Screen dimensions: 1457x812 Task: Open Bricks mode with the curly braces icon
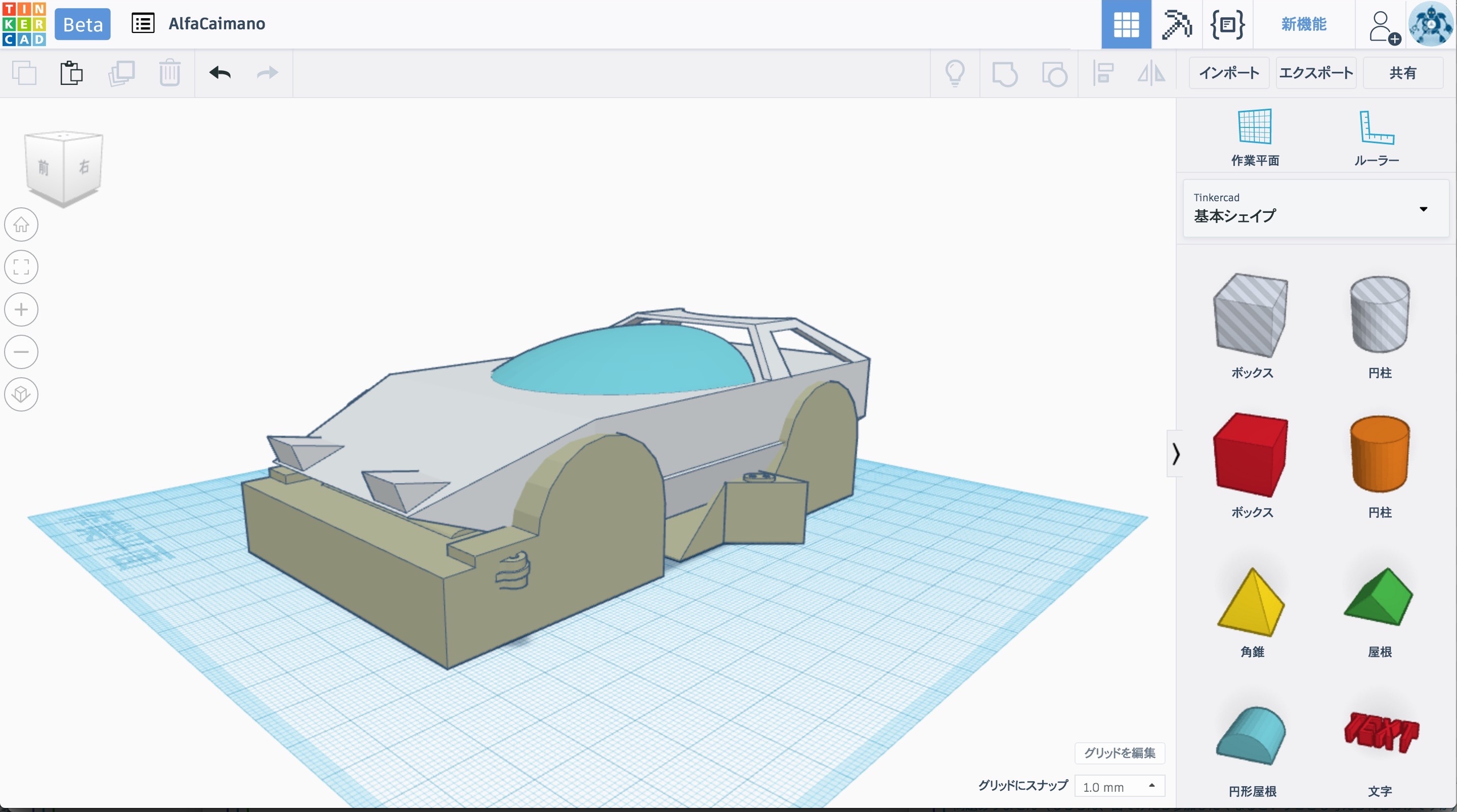click(1227, 24)
